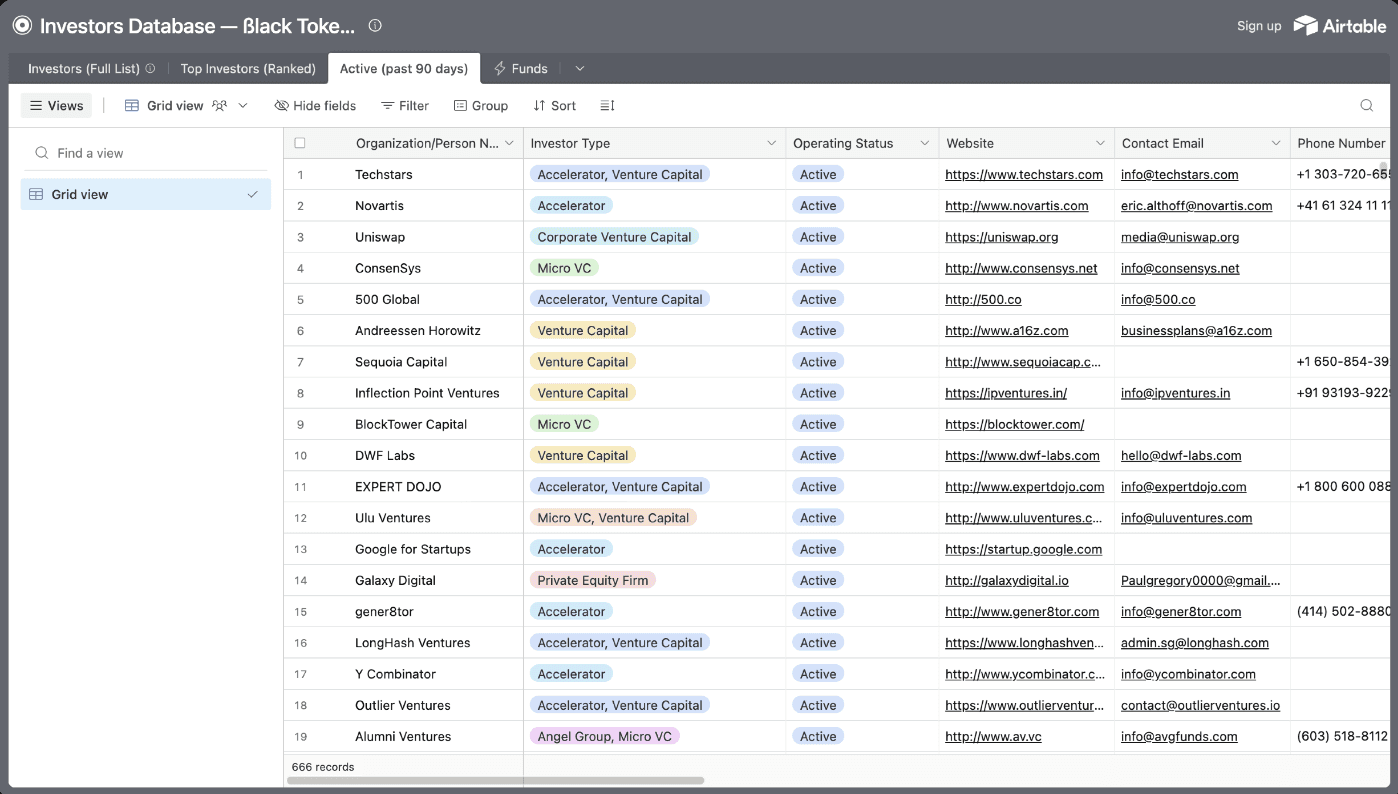This screenshot has width=1398, height=794.
Task: Click Micro VC, Venture Capital tag for Ulu Ventures
Action: click(613, 518)
